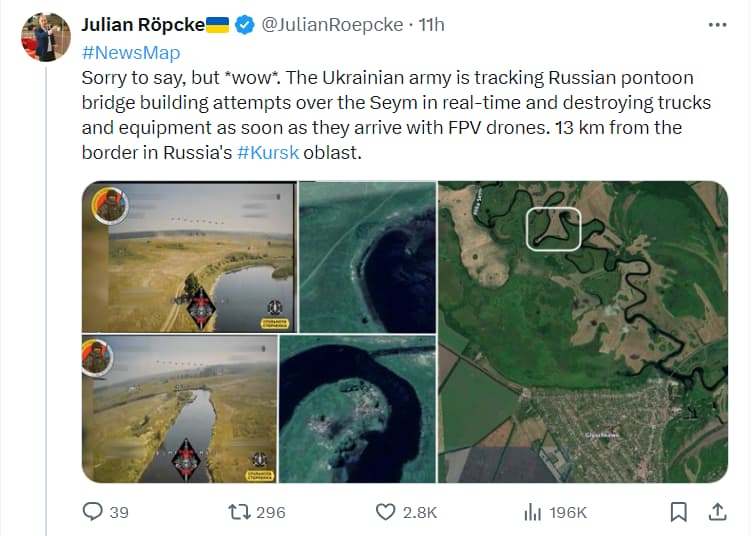This screenshot has height=536, width=754.
Task: Open the top-left drone footage image
Action: tap(189, 257)
